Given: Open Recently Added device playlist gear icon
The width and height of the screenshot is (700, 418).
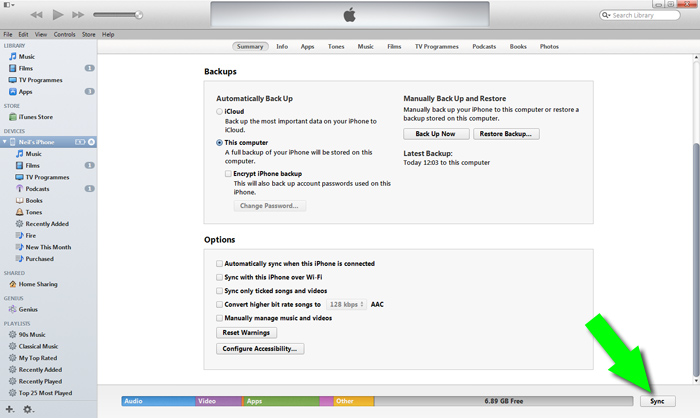Looking at the screenshot, I should coord(20,224).
